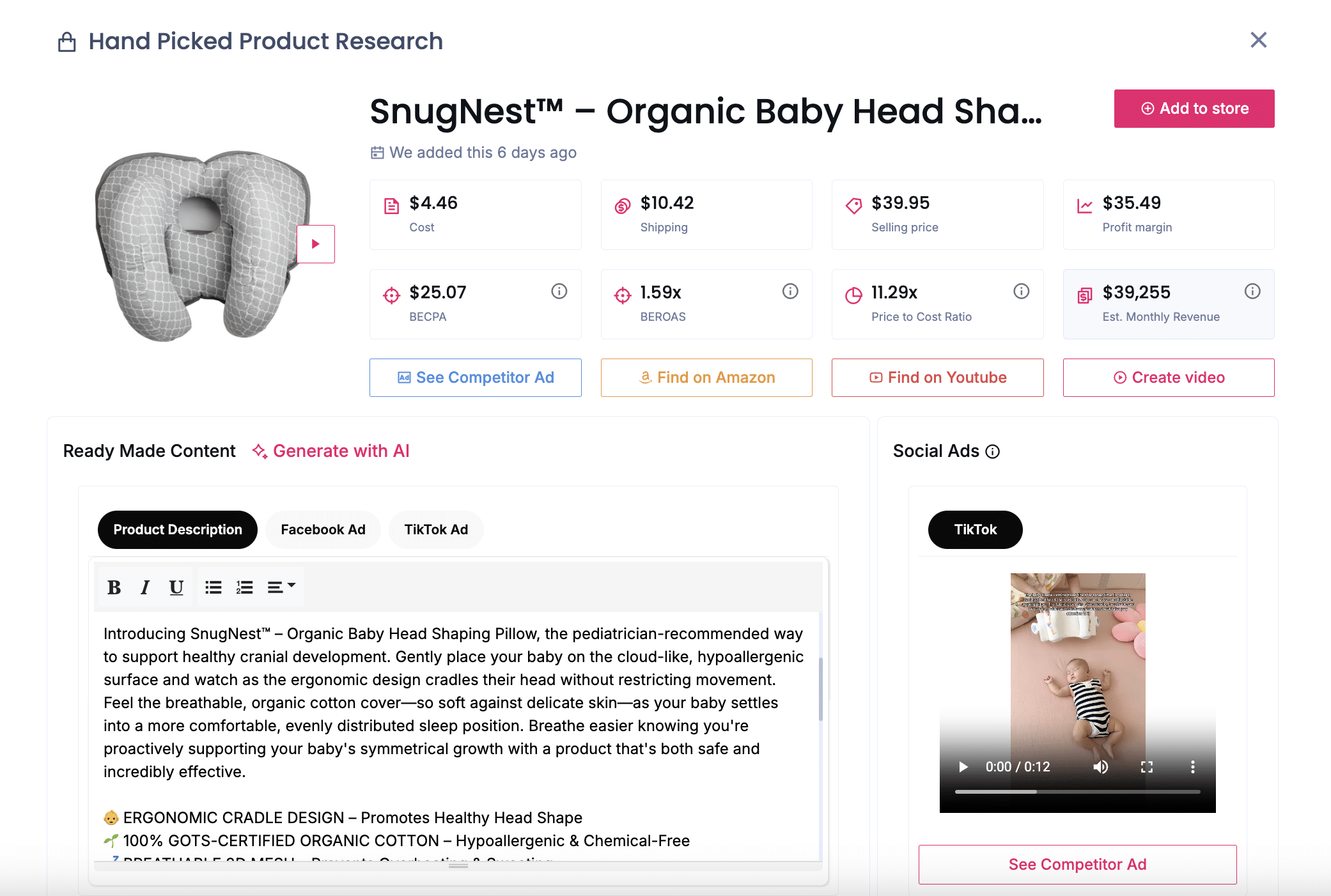Click the Add to store button
Image resolution: width=1331 pixels, height=896 pixels.
(x=1194, y=109)
